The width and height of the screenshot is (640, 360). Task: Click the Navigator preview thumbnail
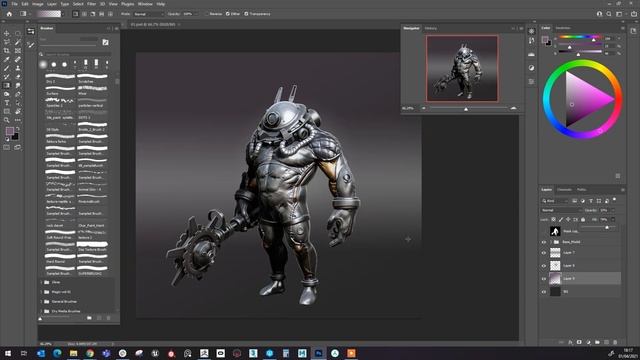coord(462,68)
